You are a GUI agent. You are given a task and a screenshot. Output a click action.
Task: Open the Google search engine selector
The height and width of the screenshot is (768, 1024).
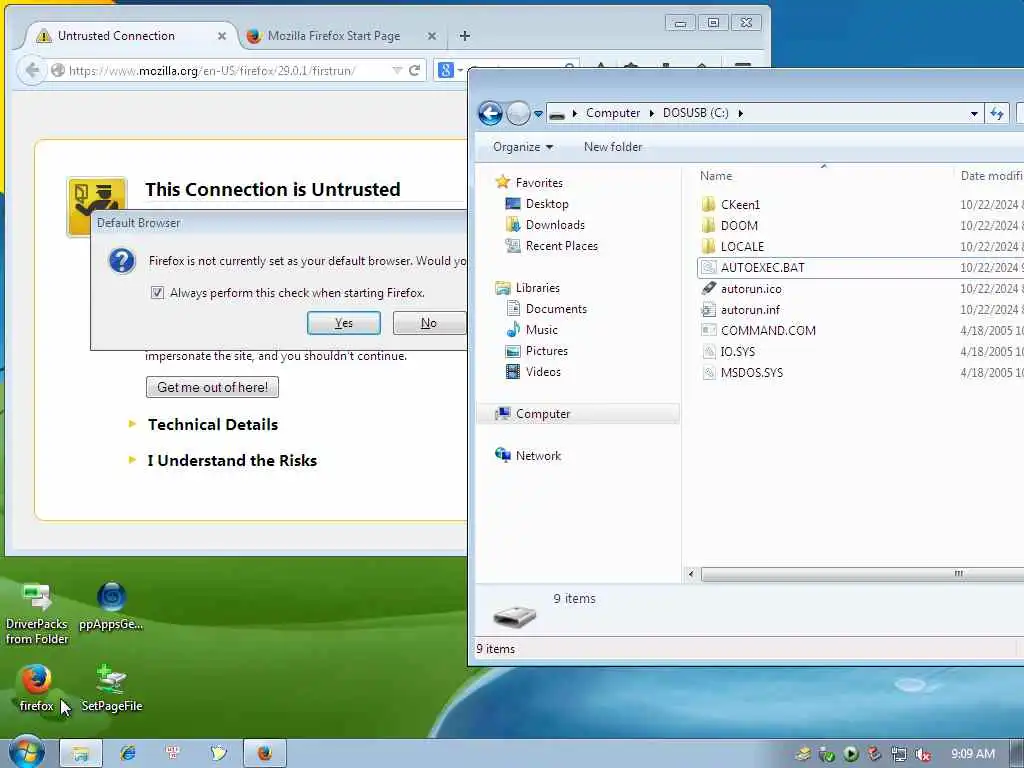449,70
